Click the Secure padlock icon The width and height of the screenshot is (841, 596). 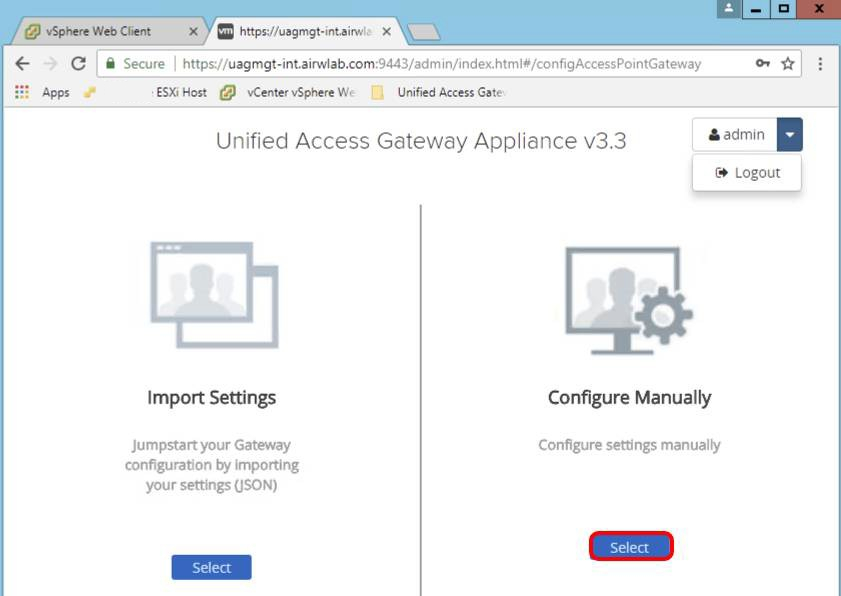(x=110, y=63)
